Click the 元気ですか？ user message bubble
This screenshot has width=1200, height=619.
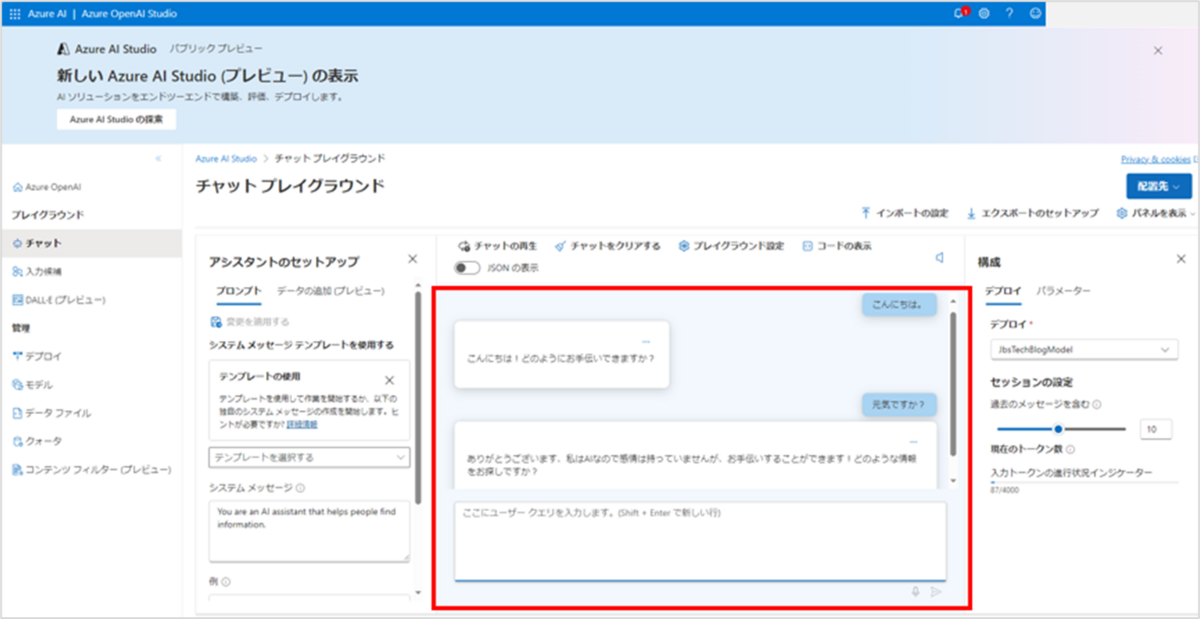900,405
